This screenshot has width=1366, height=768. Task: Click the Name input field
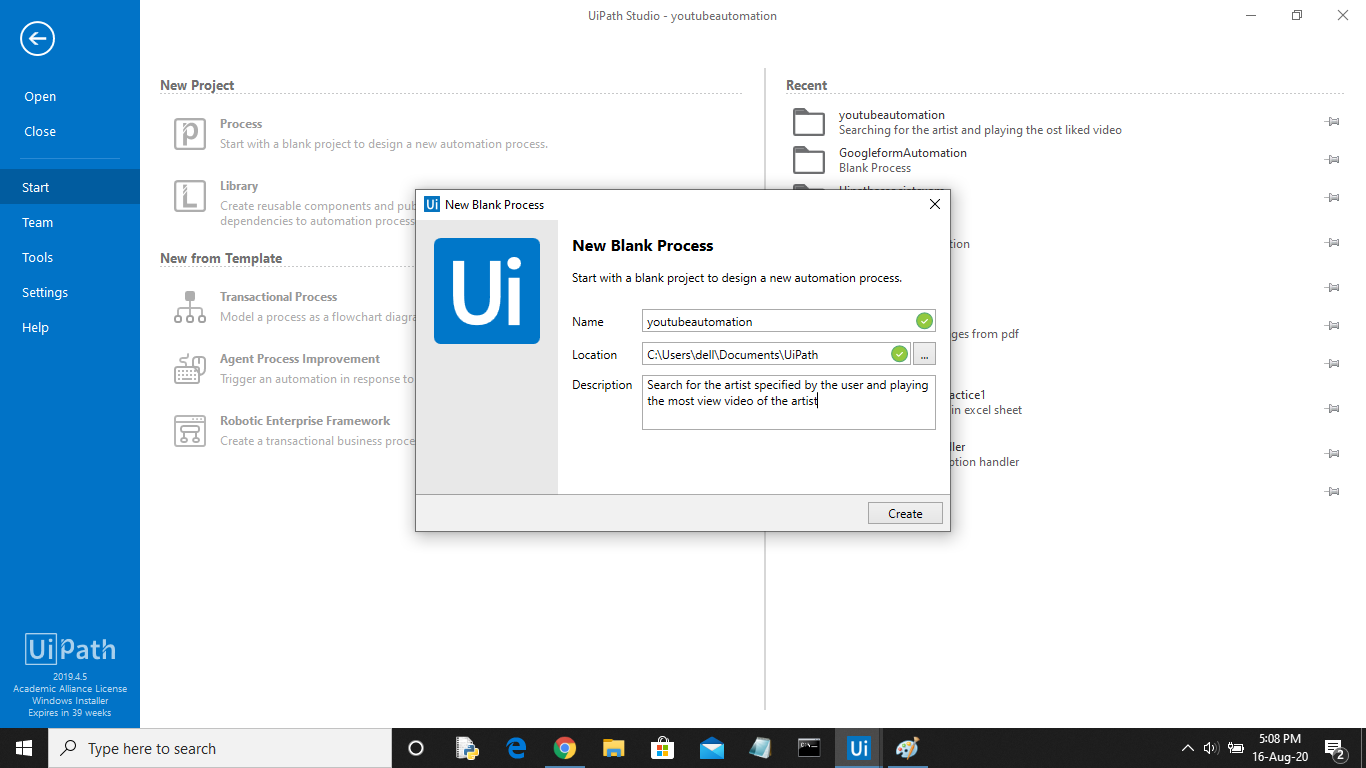[x=789, y=321]
